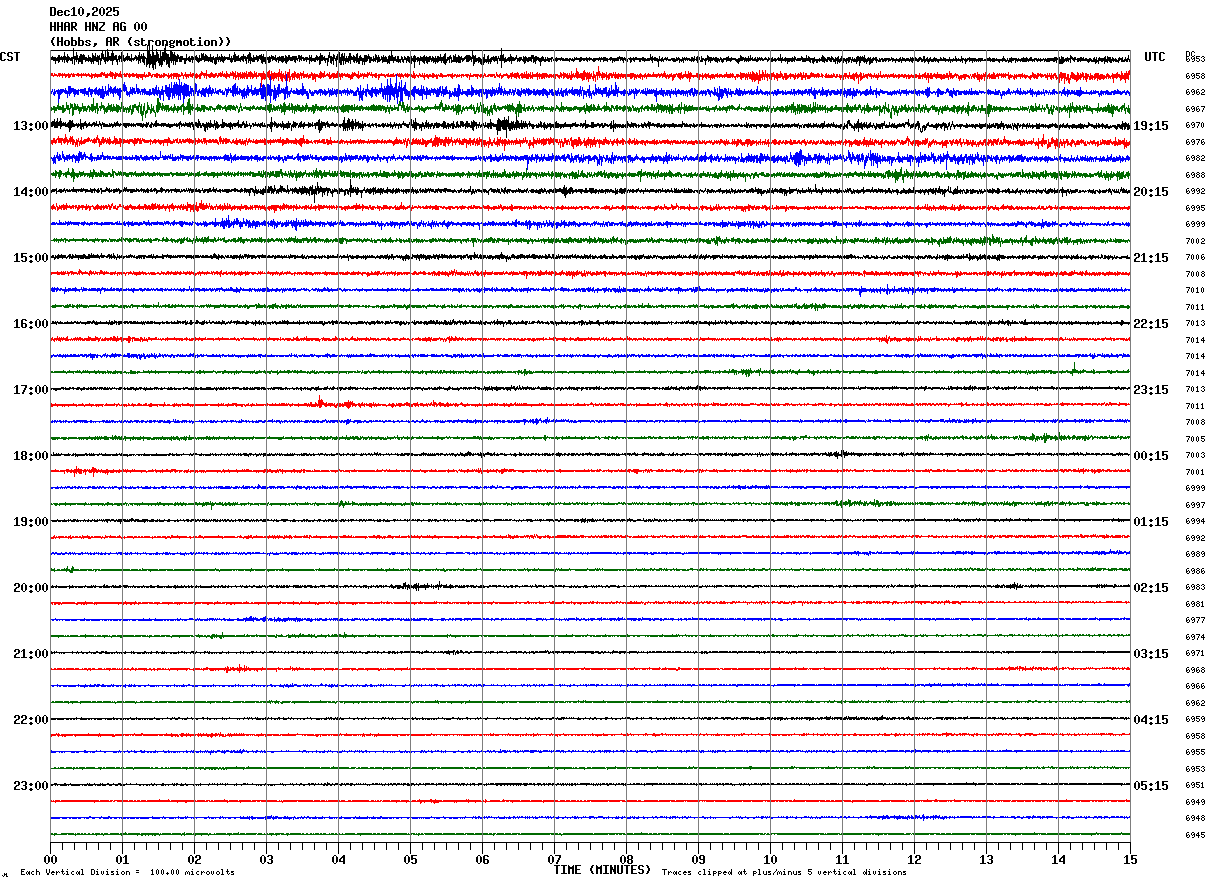Click DC offset value 6976
This screenshot has width=1210, height=886.
tap(1195, 142)
